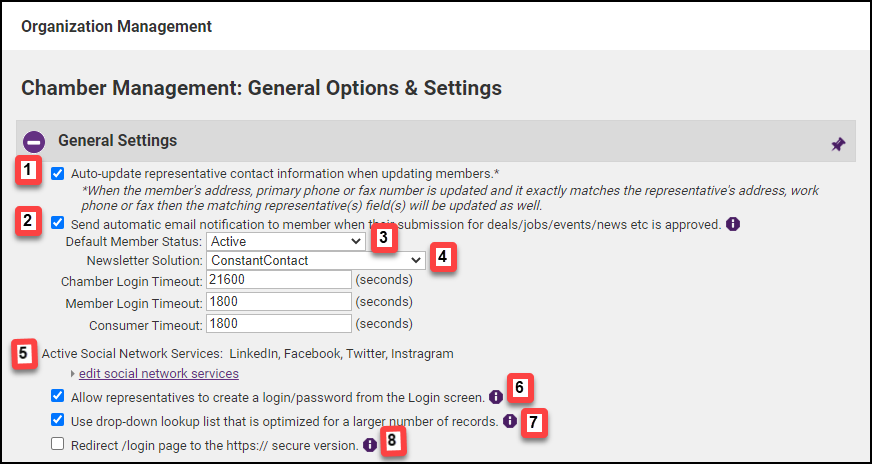
Task: Toggle Use drop-down lookup list checkbox
Action: point(58,420)
